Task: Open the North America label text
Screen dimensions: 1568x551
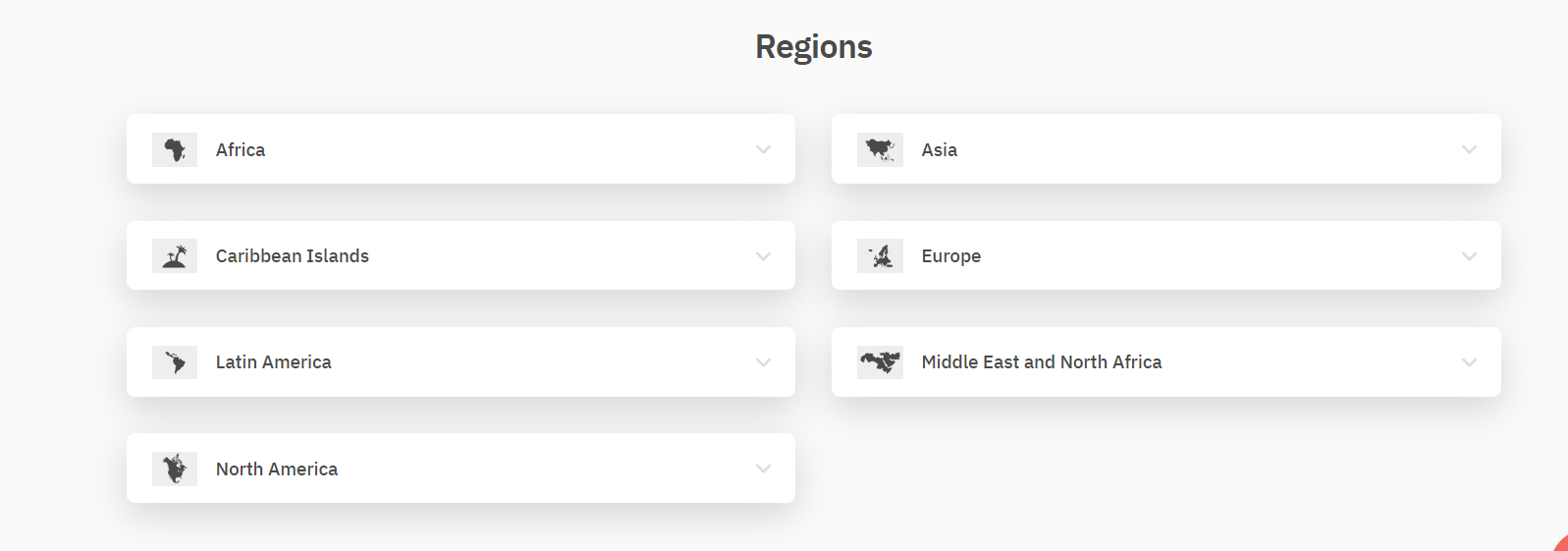Action: click(277, 468)
